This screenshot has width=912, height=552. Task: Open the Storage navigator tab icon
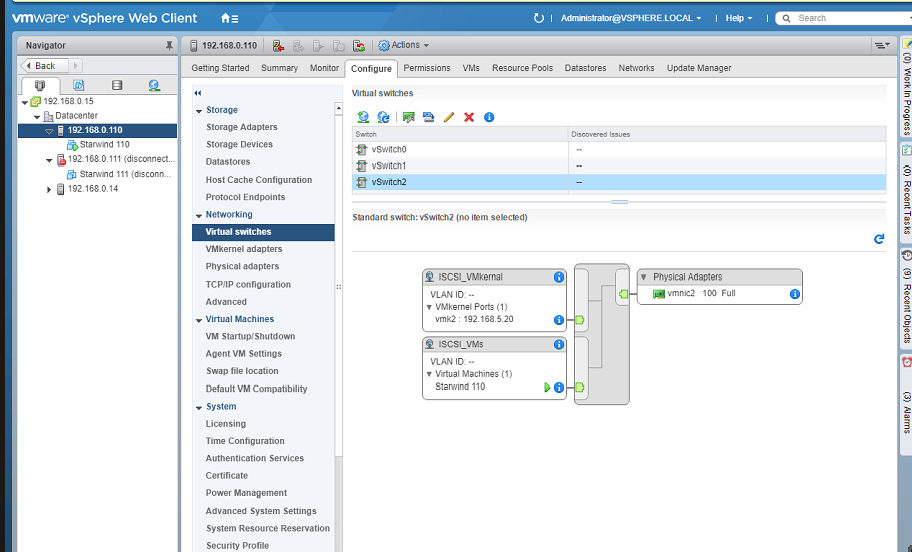pyautogui.click(x=117, y=86)
